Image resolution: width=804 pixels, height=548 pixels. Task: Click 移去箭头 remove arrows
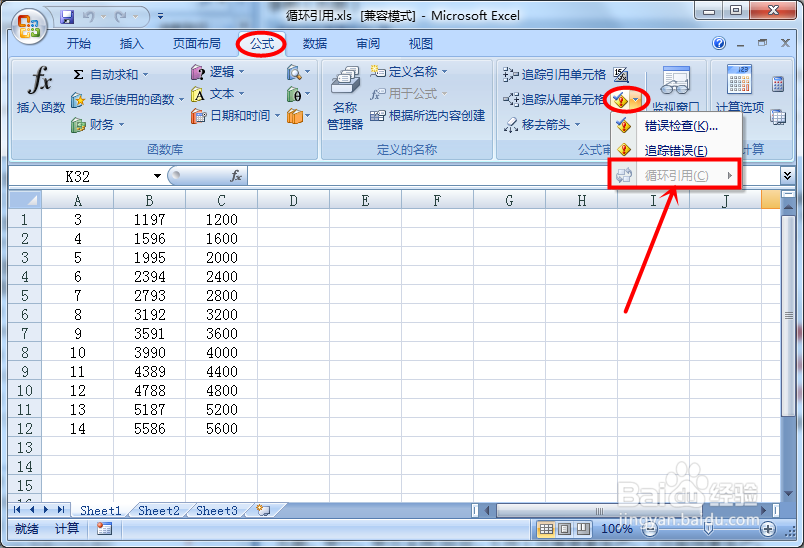pyautogui.click(x=541, y=125)
